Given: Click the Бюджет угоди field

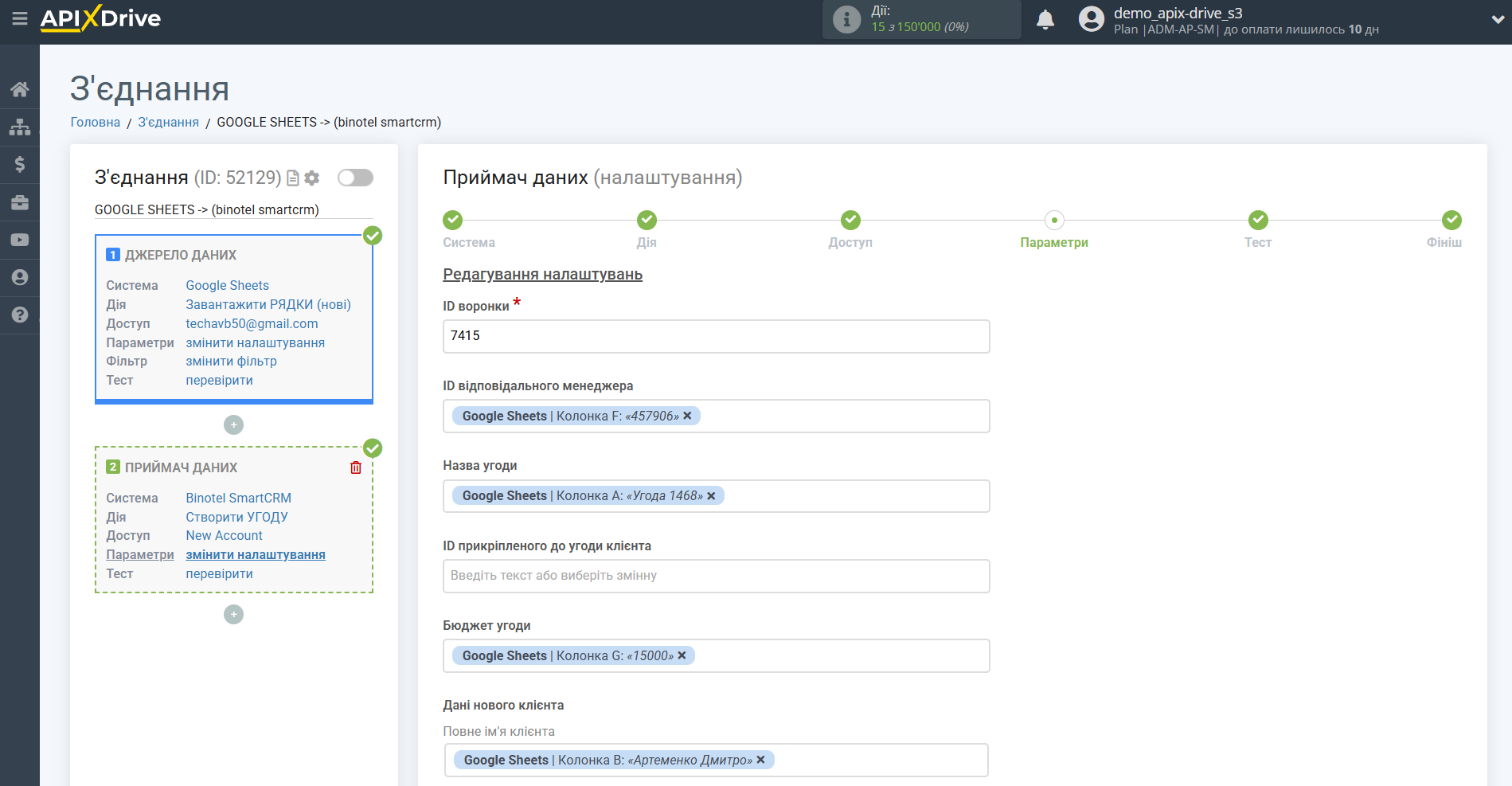Looking at the screenshot, I should coord(717,656).
